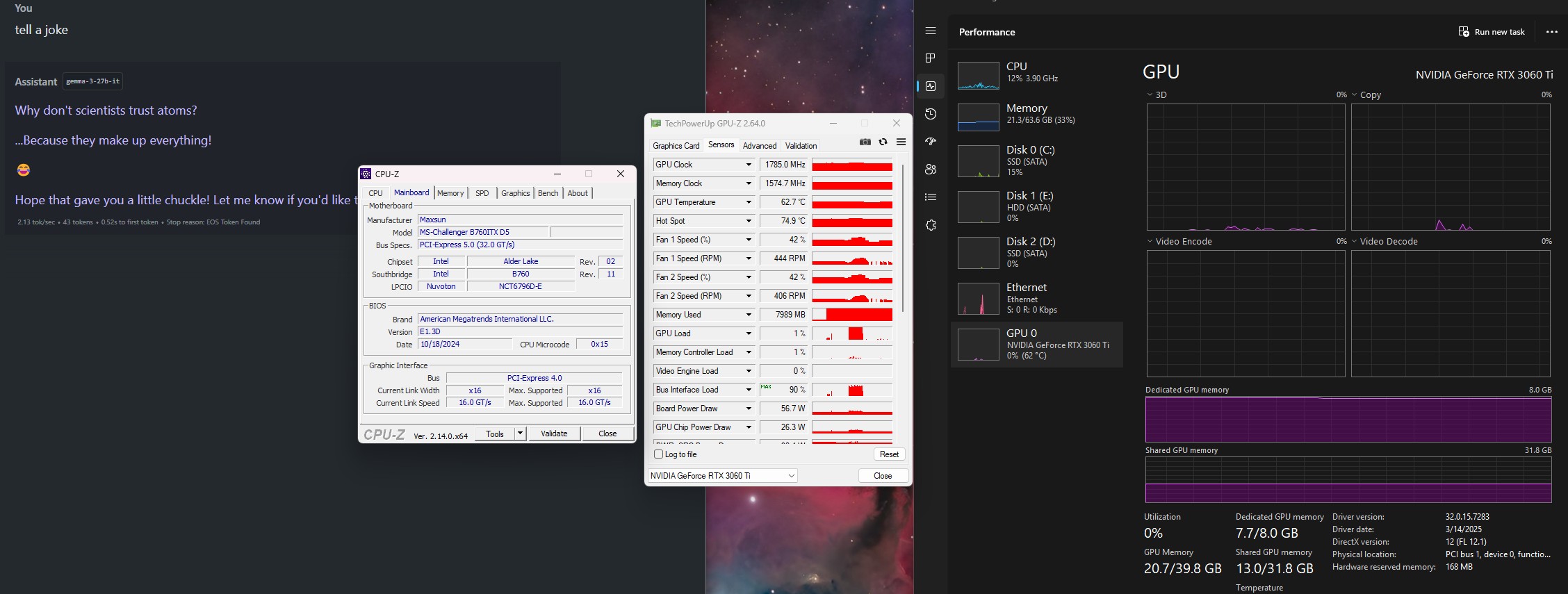Switch to the Advanced tab in GPU-Z
The height and width of the screenshot is (594, 1568).
[x=760, y=146]
